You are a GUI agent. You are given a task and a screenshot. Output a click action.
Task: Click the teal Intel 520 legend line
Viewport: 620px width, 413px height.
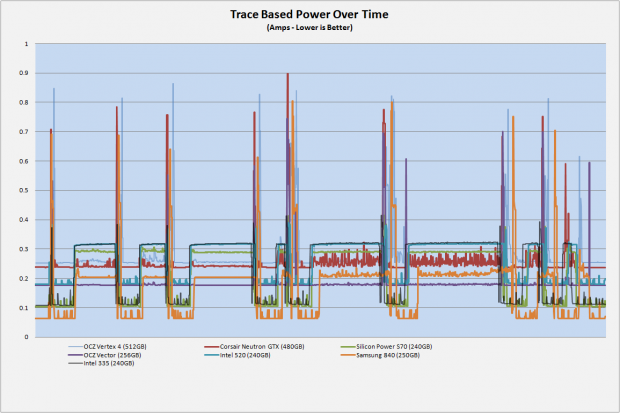click(x=212, y=355)
